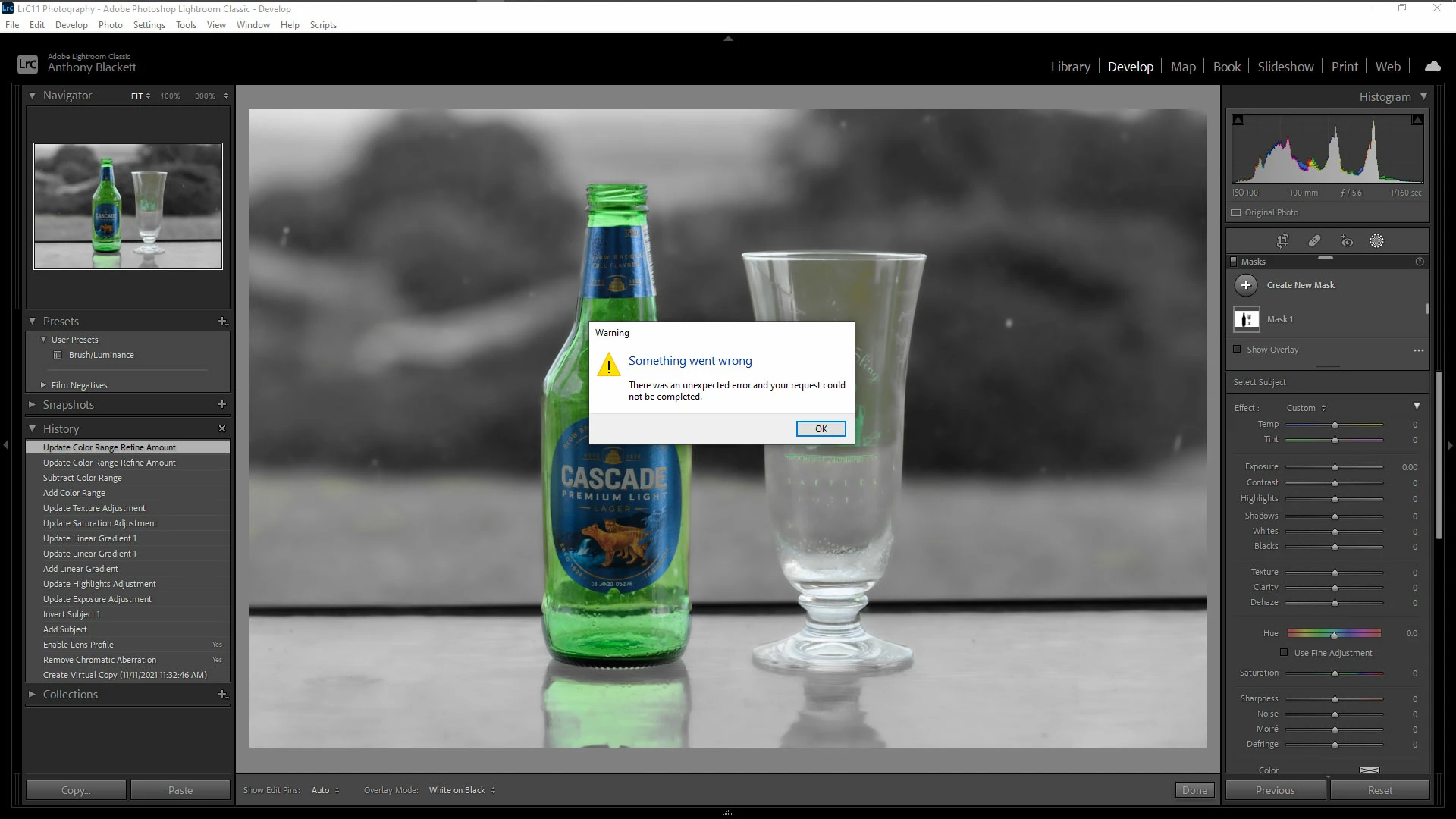Select the Crop Overlay tool icon
Viewport: 1456px width, 819px height.
click(1282, 241)
